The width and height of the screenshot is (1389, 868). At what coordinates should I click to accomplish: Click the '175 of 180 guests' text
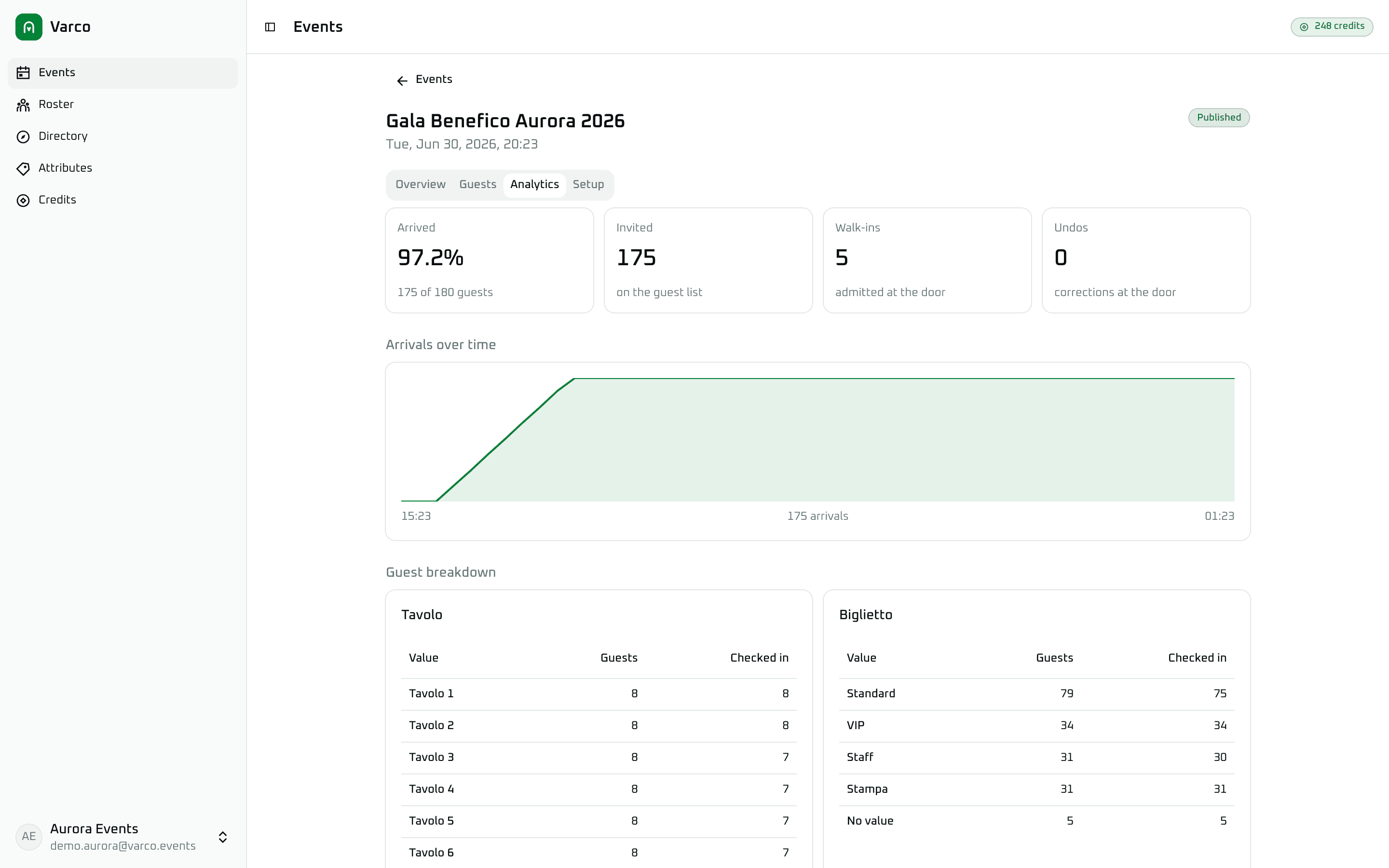click(445, 292)
